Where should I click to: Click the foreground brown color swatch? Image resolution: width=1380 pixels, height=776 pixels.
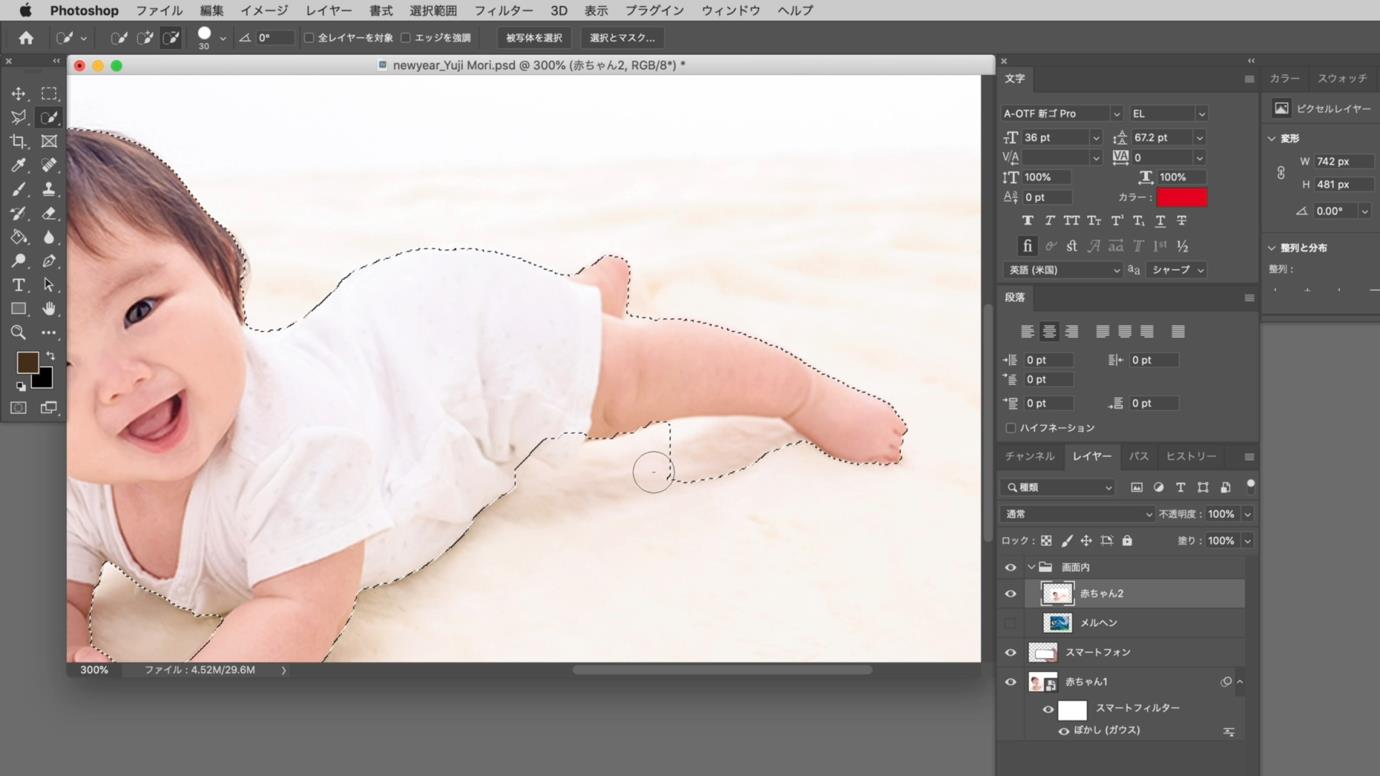pos(27,362)
